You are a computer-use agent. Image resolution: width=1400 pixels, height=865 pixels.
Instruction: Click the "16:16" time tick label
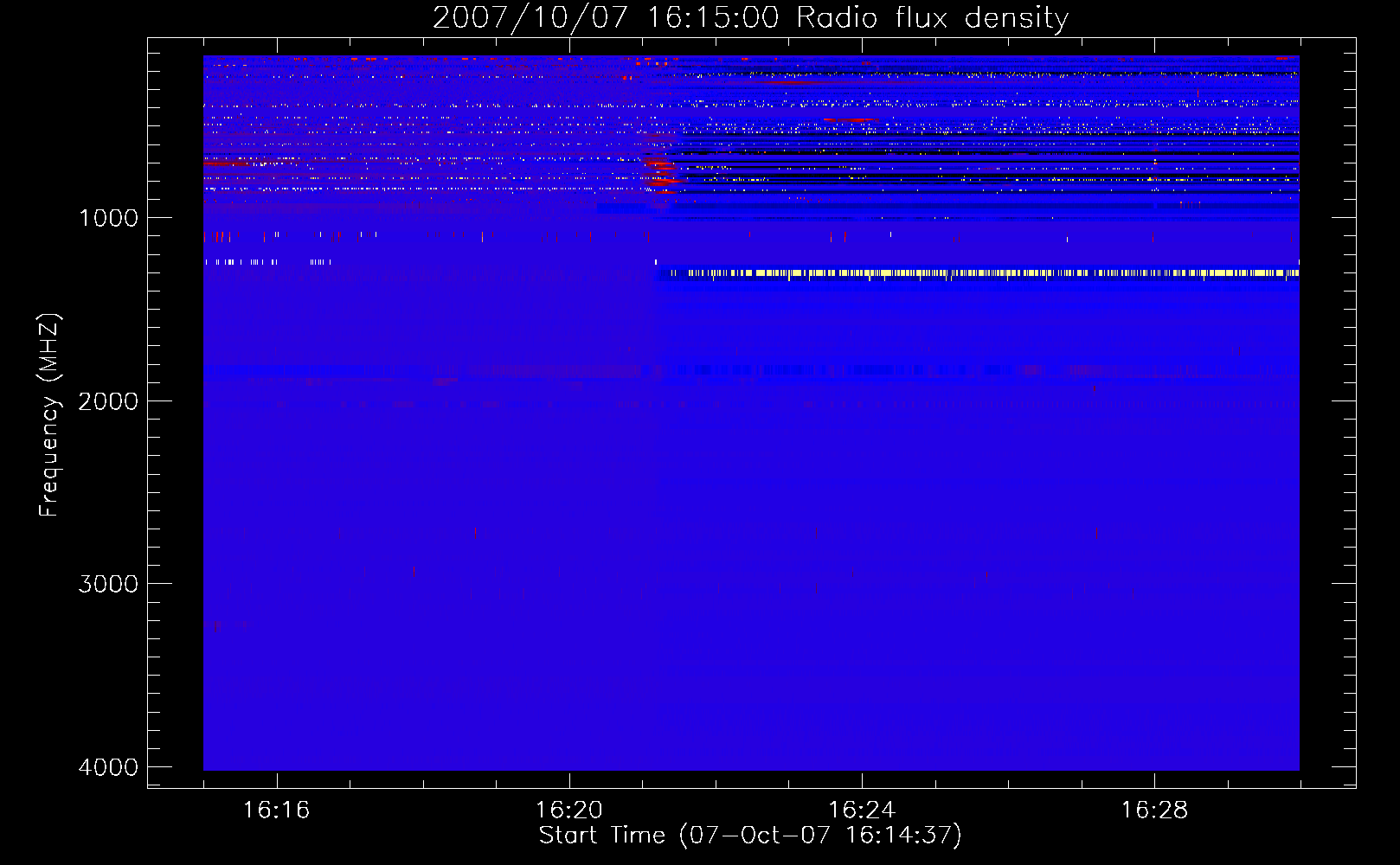point(276,810)
